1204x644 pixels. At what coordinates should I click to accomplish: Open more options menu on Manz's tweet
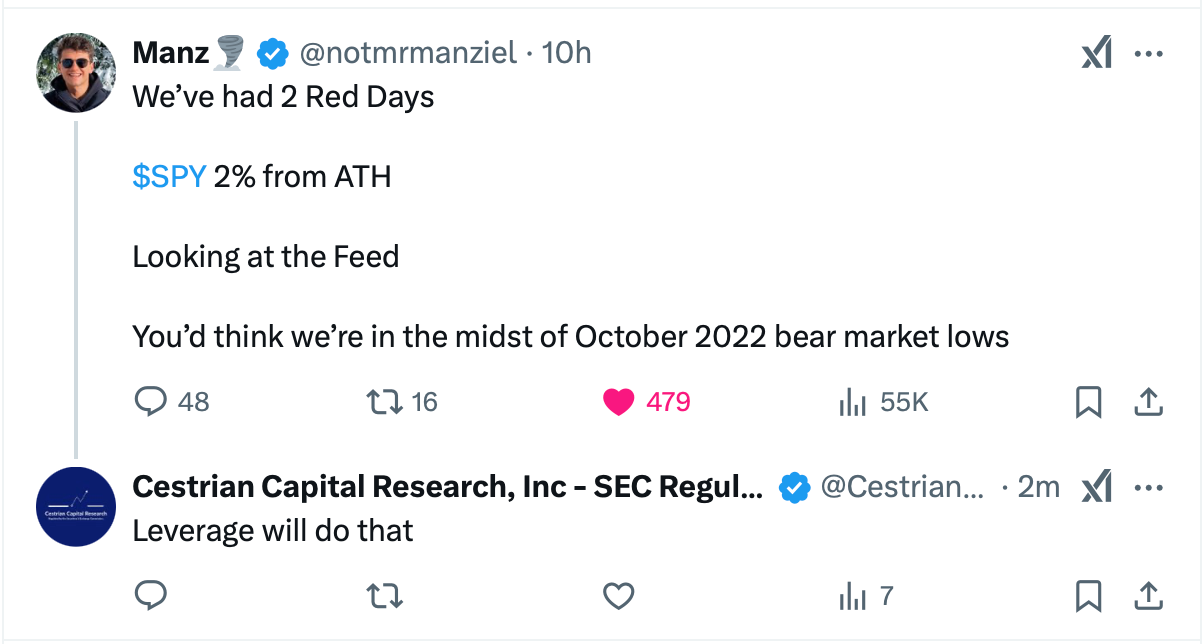[1149, 54]
